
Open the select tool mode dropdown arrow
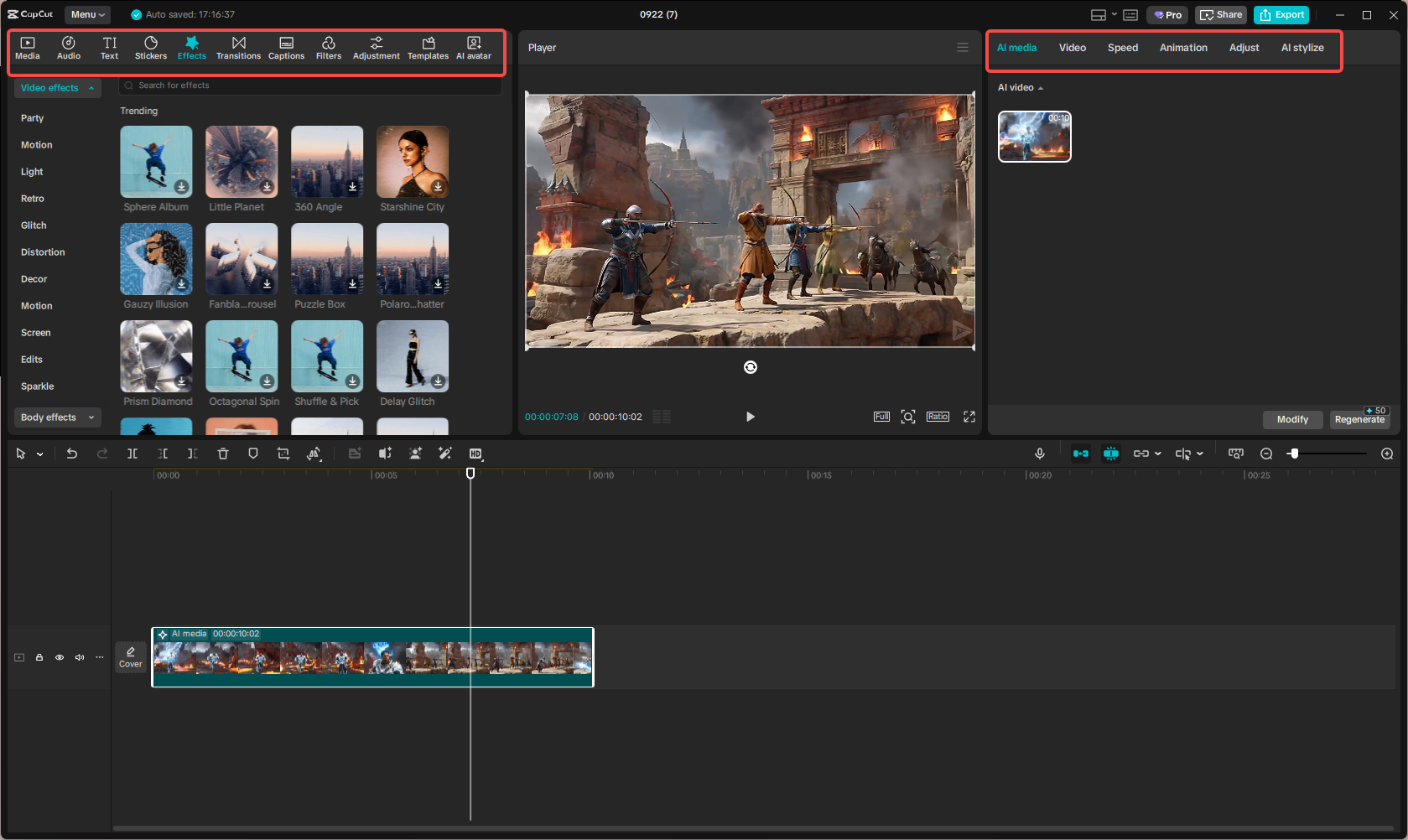(x=39, y=454)
